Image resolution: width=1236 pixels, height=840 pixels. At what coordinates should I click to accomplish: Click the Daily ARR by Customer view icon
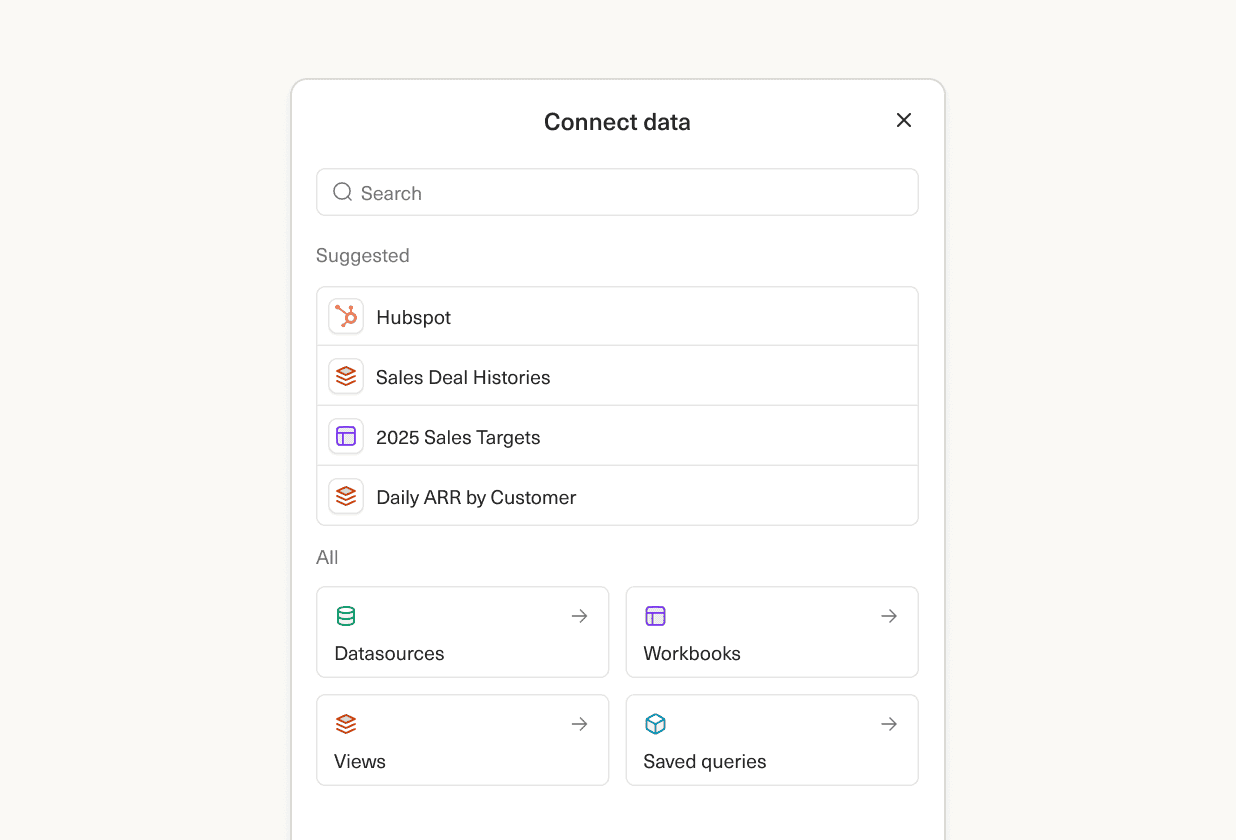point(345,496)
